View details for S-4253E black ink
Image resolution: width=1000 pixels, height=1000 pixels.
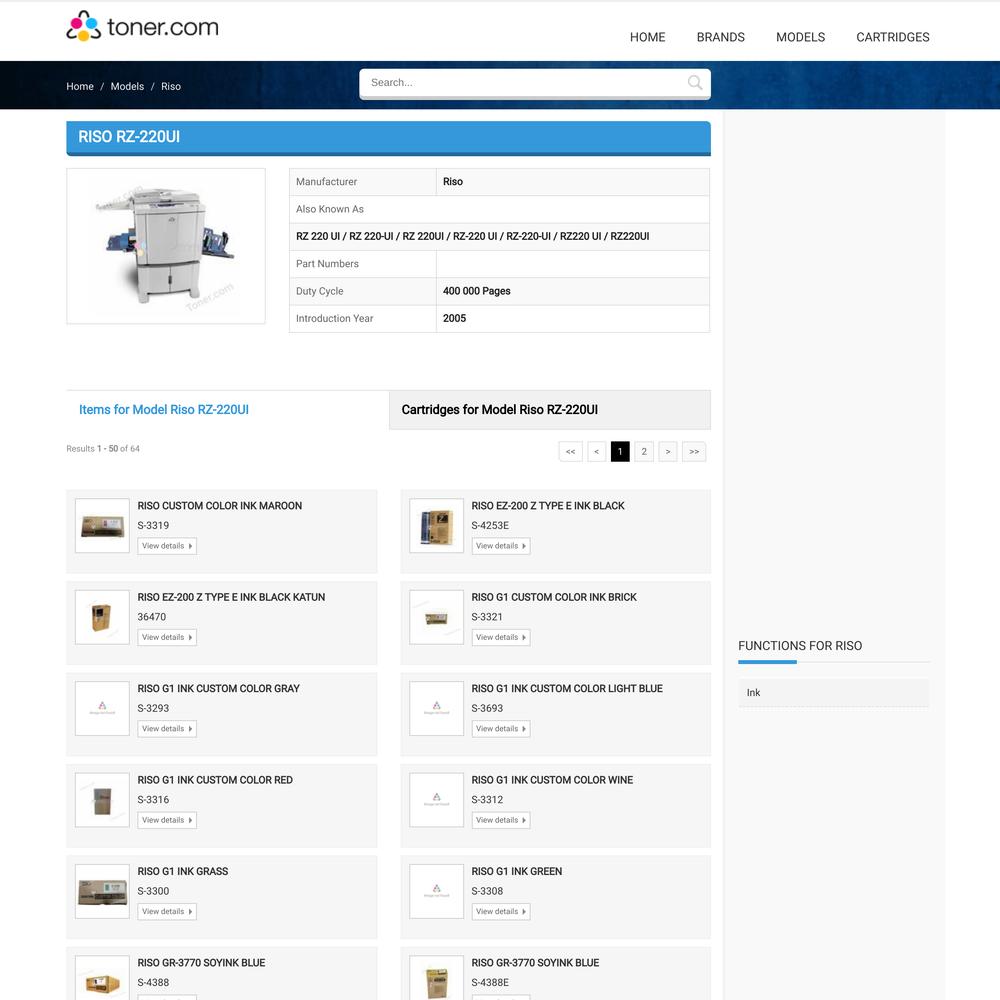coord(501,546)
